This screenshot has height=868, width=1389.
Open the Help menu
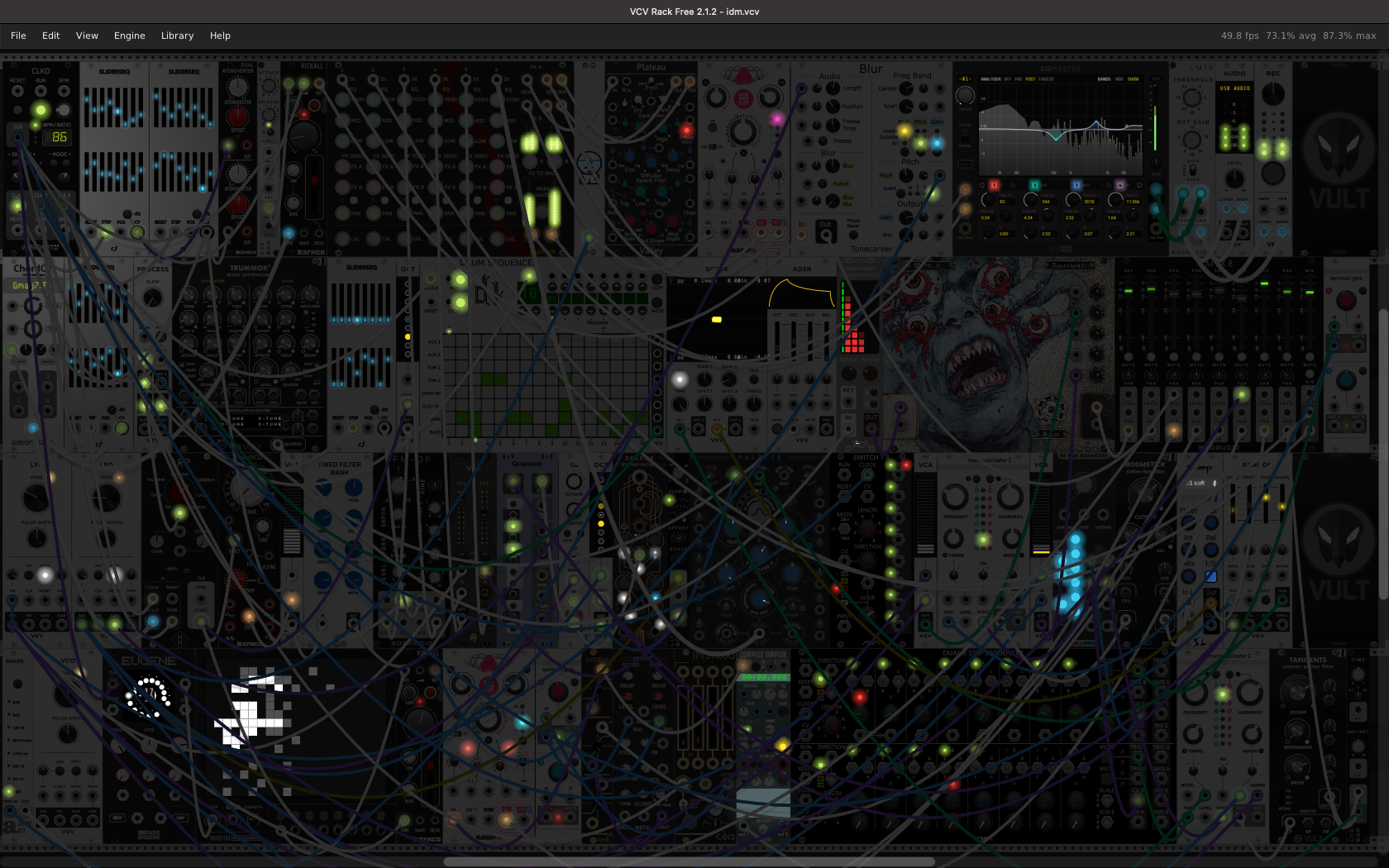(220, 36)
